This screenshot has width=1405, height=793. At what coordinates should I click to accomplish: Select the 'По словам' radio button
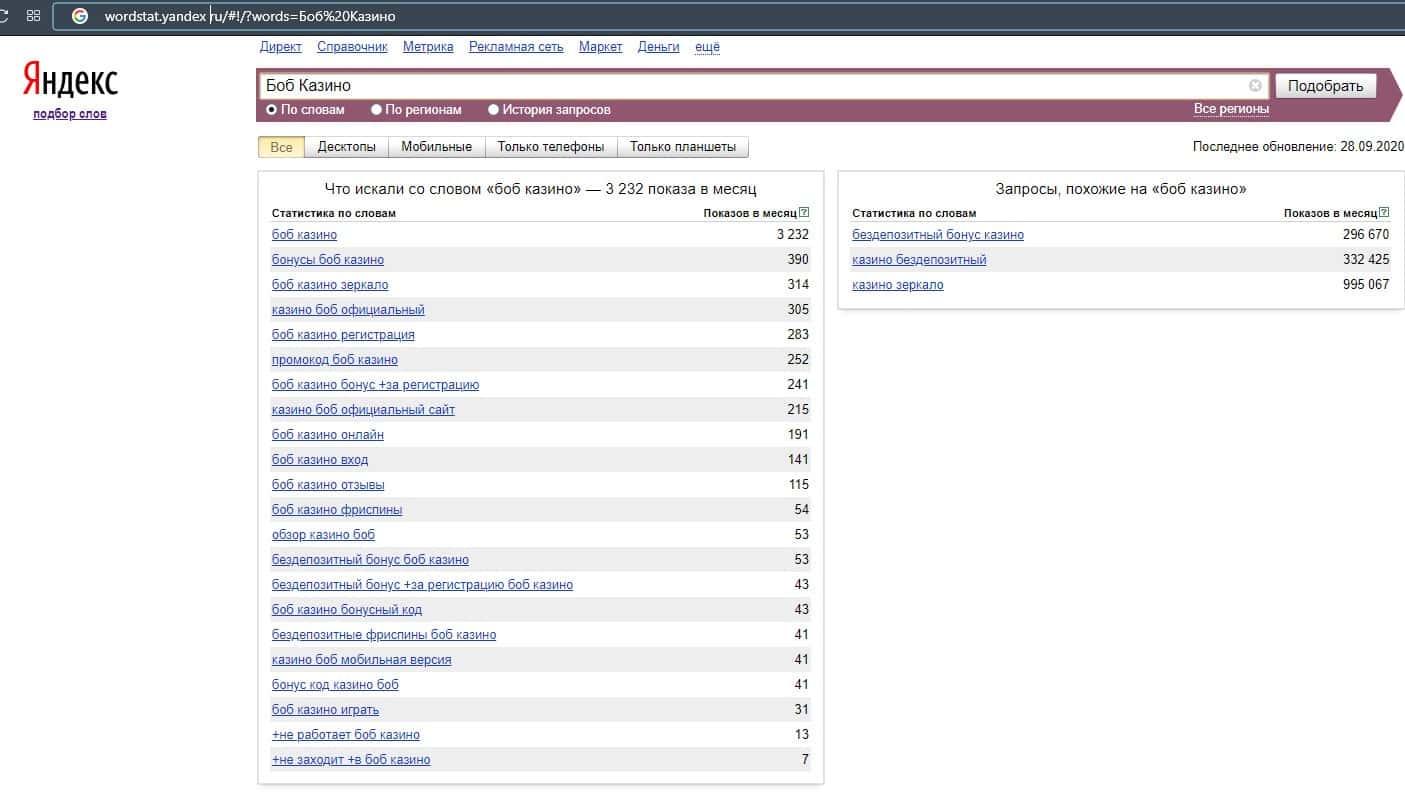[x=271, y=110]
